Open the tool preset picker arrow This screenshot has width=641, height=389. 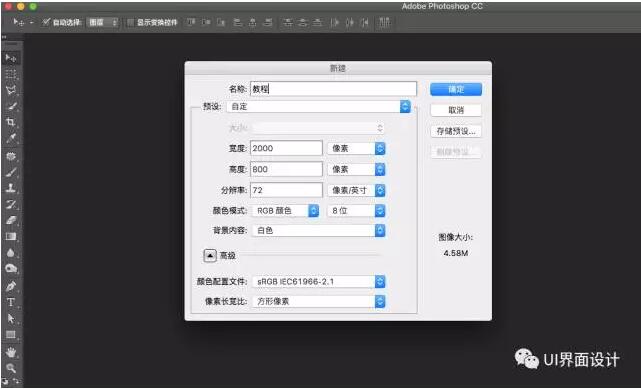[31, 22]
